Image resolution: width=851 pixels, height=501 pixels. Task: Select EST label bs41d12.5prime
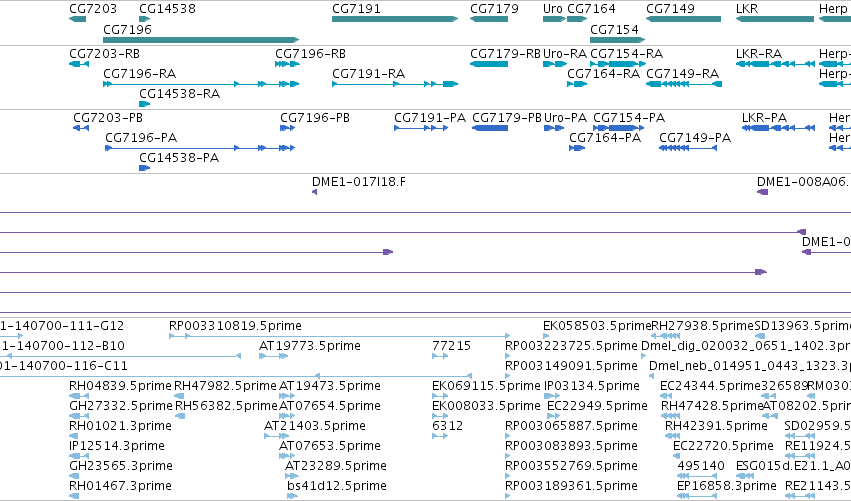pyautogui.click(x=336, y=486)
